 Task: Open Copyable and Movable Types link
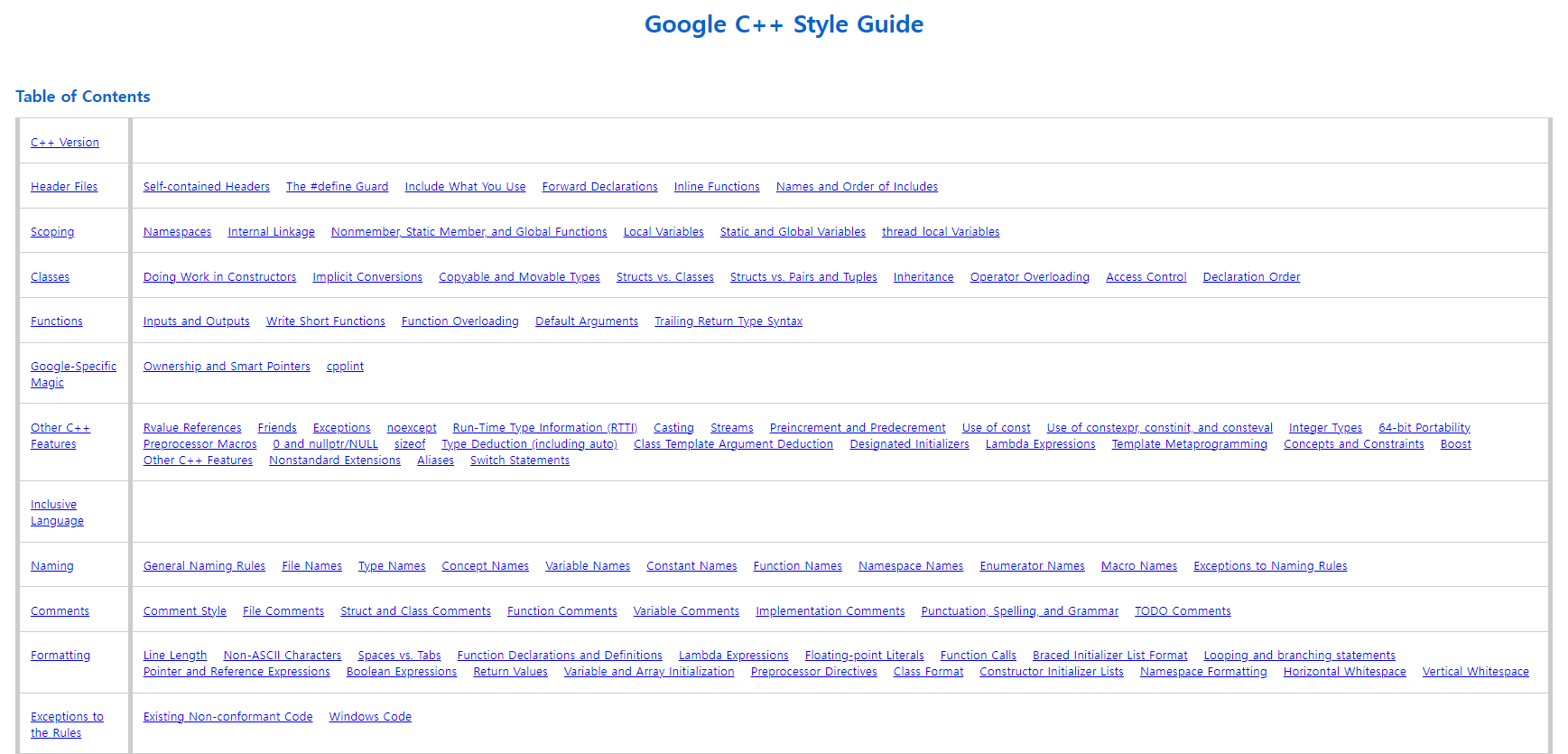coord(519,277)
